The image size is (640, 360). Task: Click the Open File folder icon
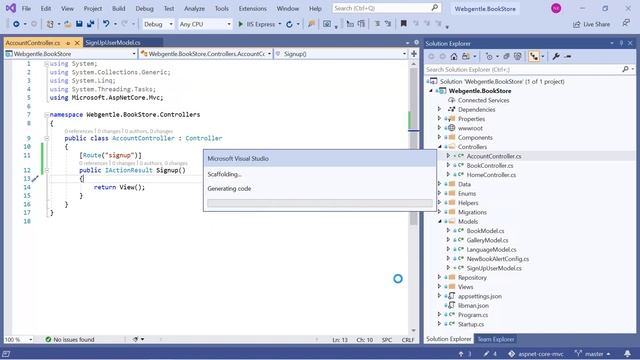click(68, 24)
